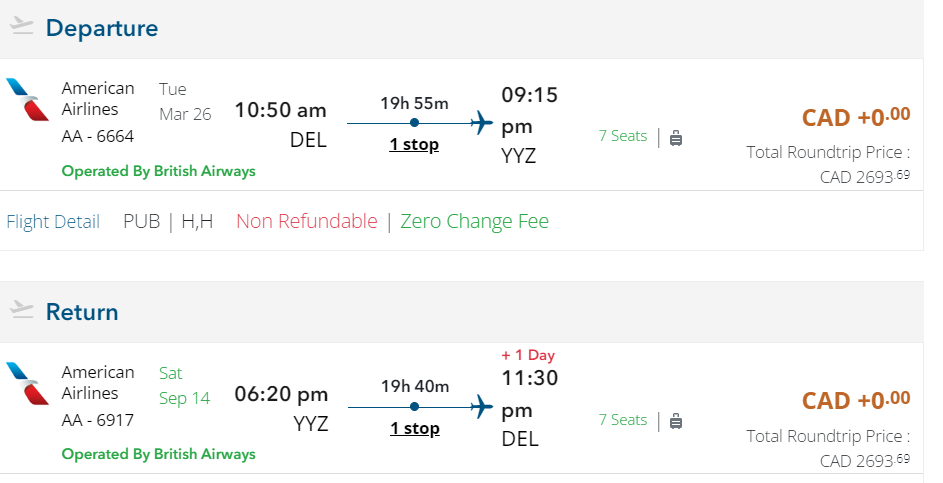Click the departure flight's 1 stop link

point(414,145)
